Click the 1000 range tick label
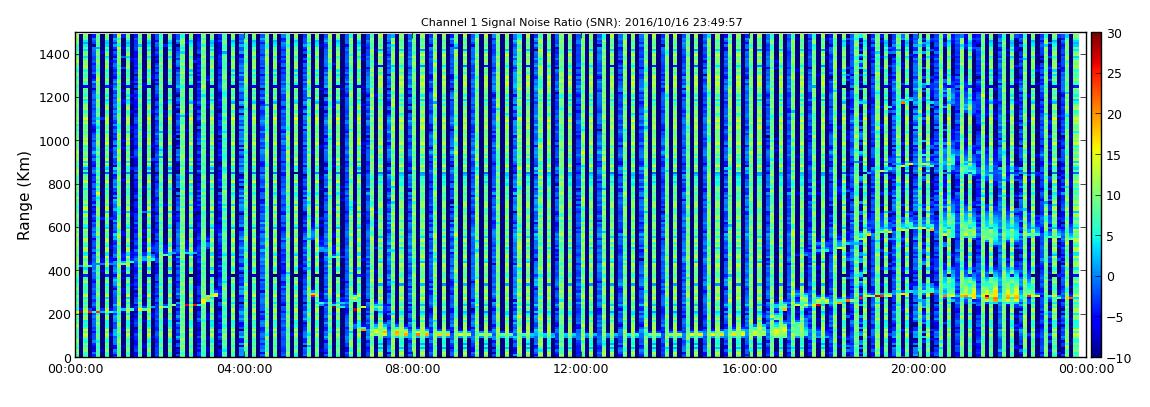 pos(56,141)
